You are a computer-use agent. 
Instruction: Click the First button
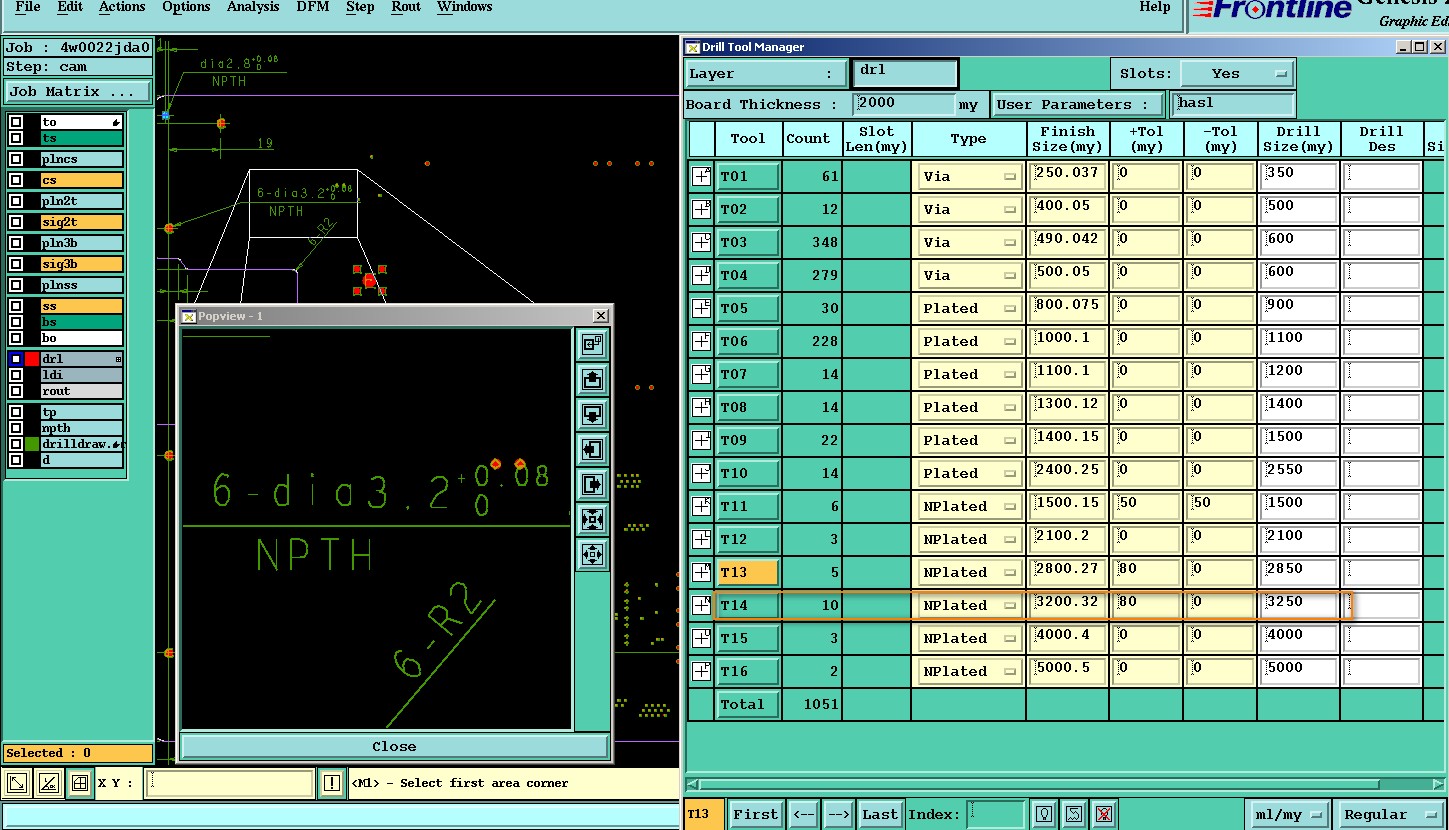[x=755, y=814]
